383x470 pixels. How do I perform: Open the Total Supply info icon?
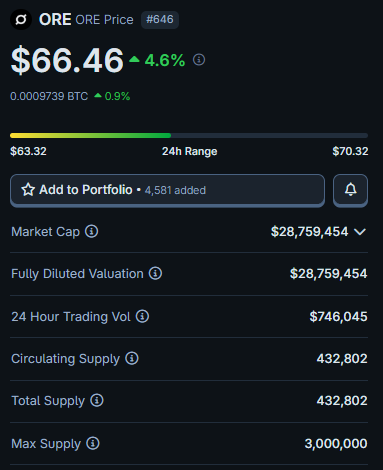tap(97, 400)
